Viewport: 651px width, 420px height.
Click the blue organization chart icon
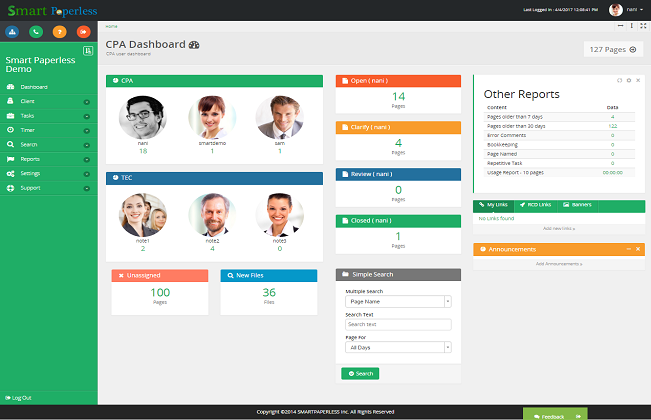[x=12, y=32]
